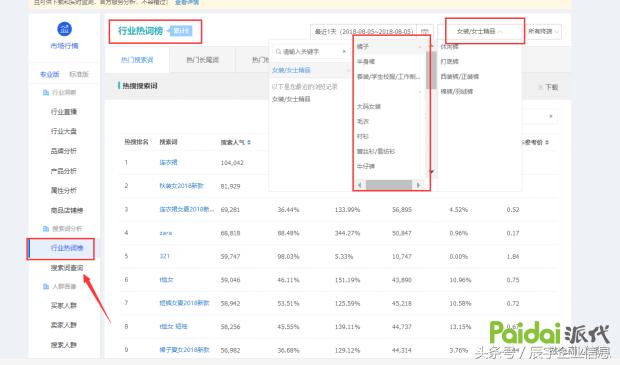Open 搜索词查询 in the sidebar
This screenshot has height=365, width=620.
coord(67,268)
